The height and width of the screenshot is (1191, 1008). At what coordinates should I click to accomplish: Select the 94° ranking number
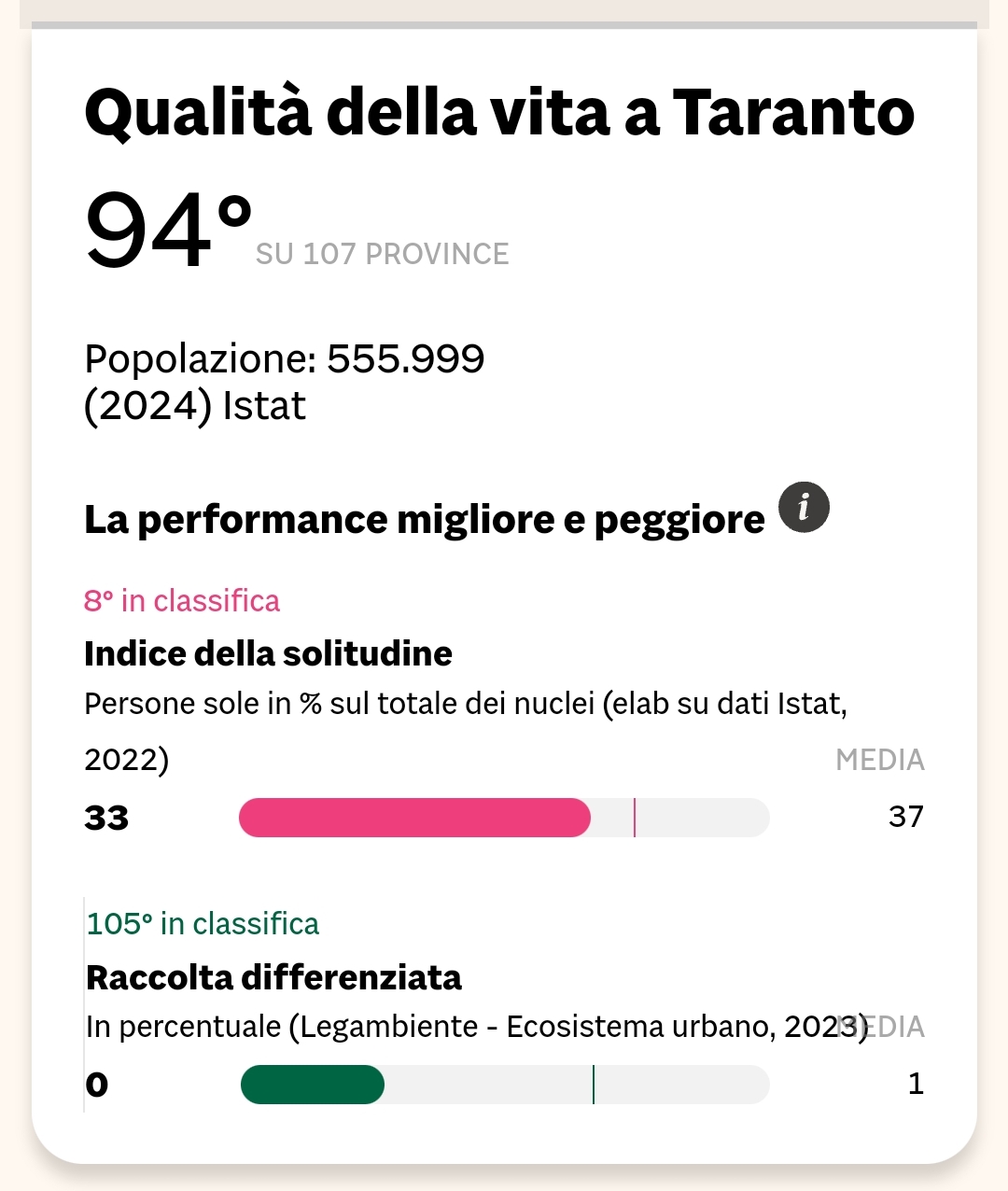point(169,231)
